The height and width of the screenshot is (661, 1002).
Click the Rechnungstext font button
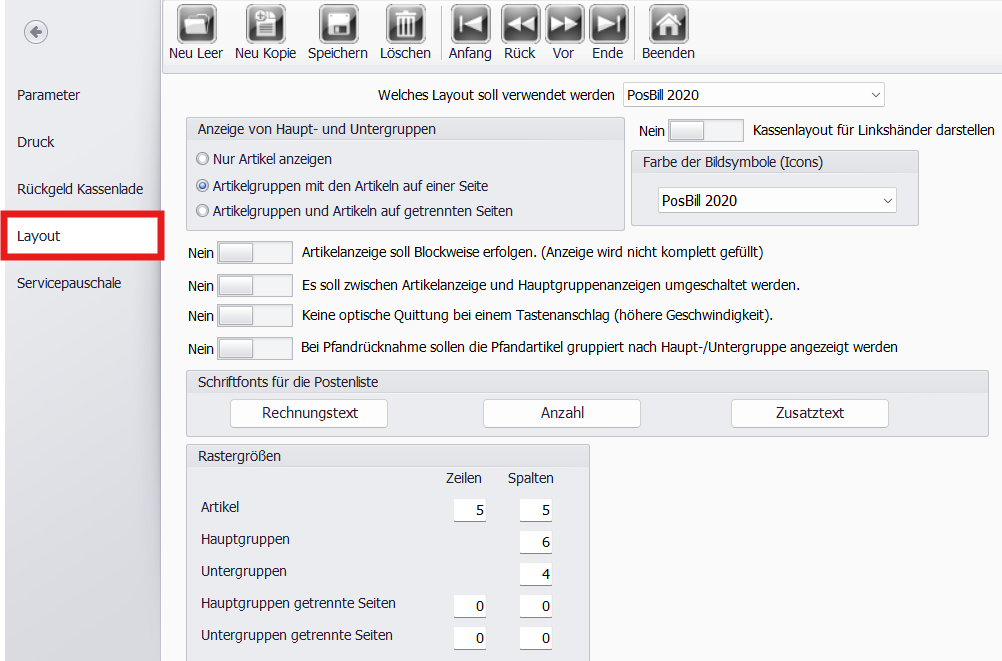click(x=309, y=413)
